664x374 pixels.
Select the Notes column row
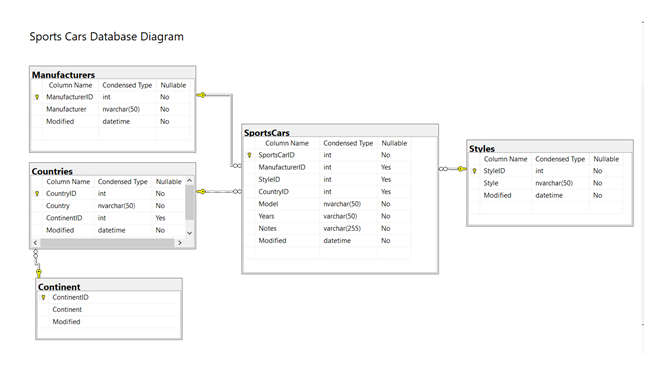point(327,229)
